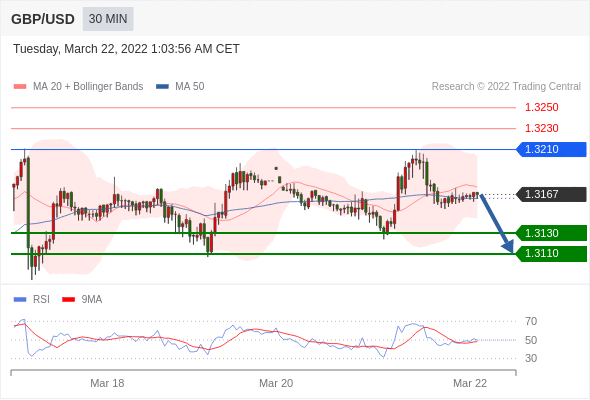Toggle the RSI legend entry
The image size is (590, 400).
pos(32,300)
